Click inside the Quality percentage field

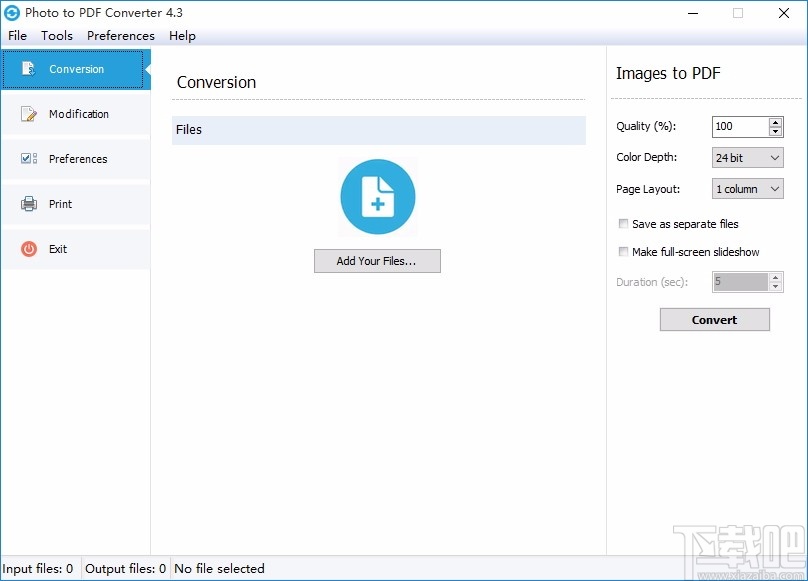tap(740, 127)
